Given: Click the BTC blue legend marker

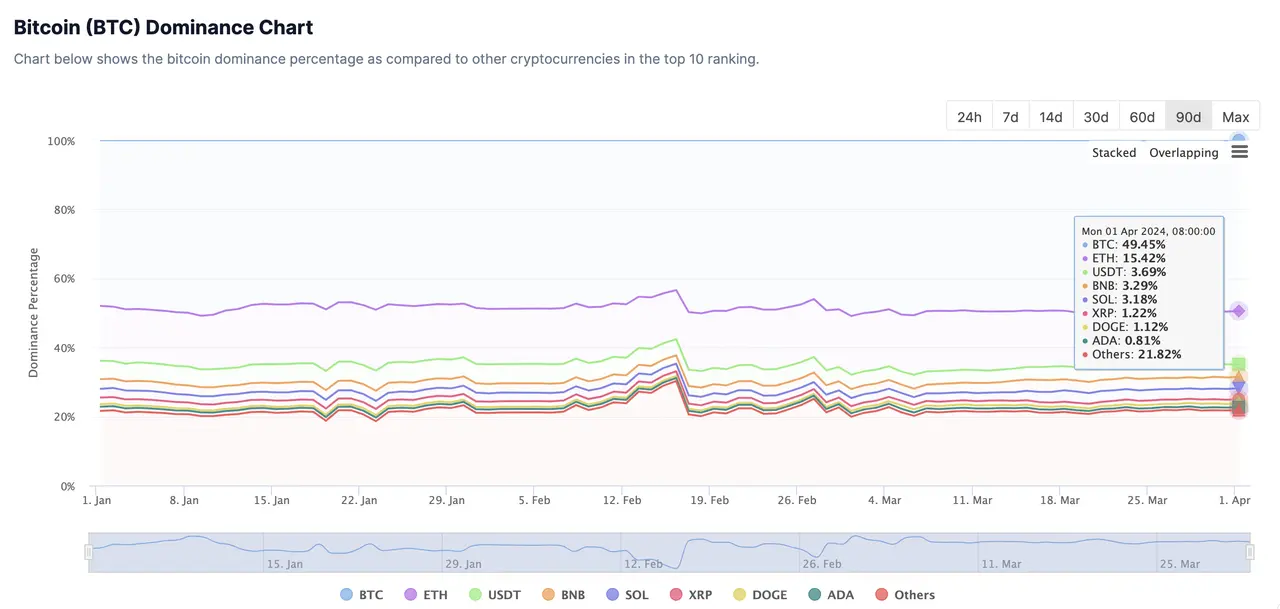Looking at the screenshot, I should pyautogui.click(x=344, y=594).
